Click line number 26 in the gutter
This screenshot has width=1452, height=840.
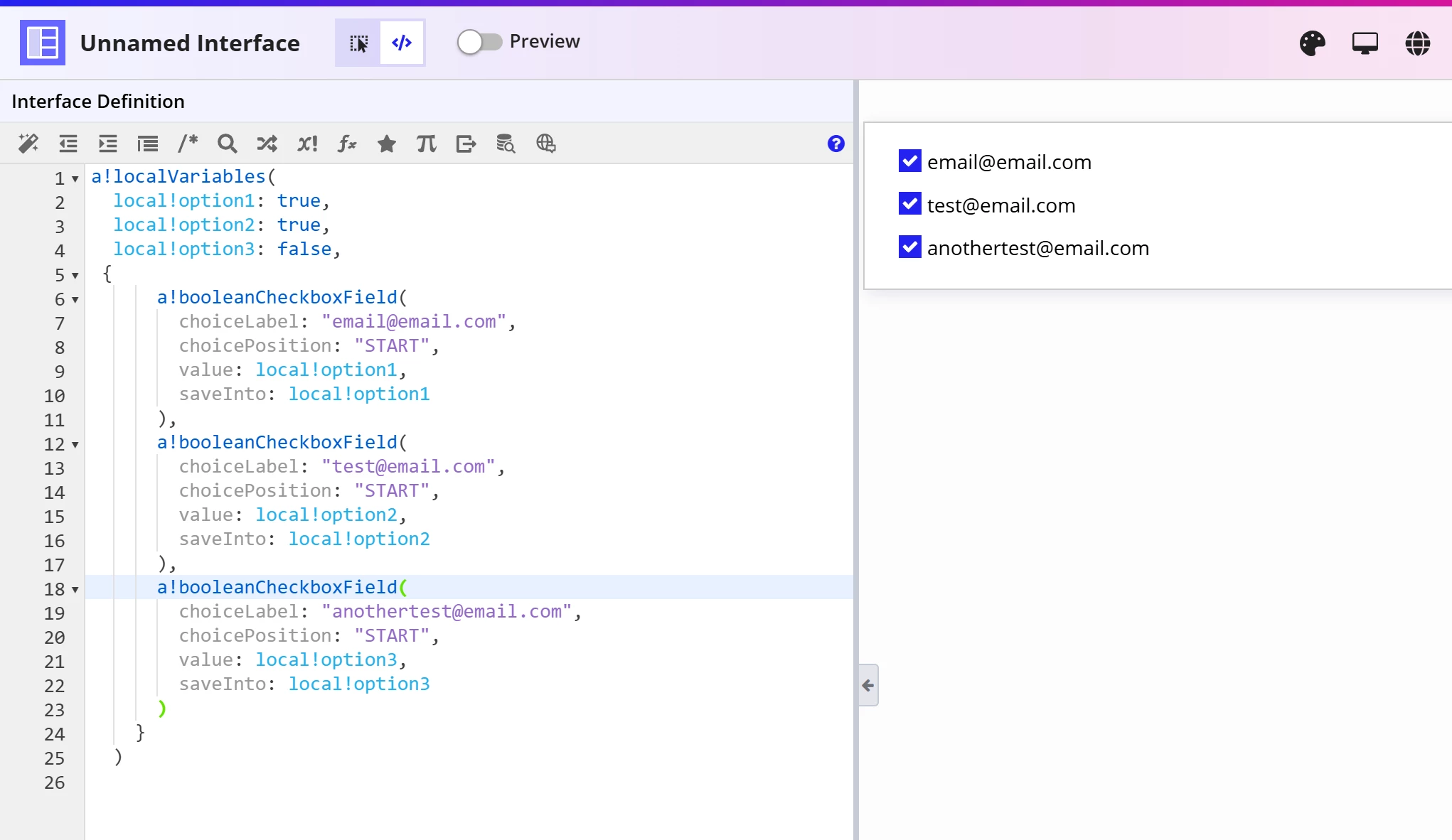(54, 783)
